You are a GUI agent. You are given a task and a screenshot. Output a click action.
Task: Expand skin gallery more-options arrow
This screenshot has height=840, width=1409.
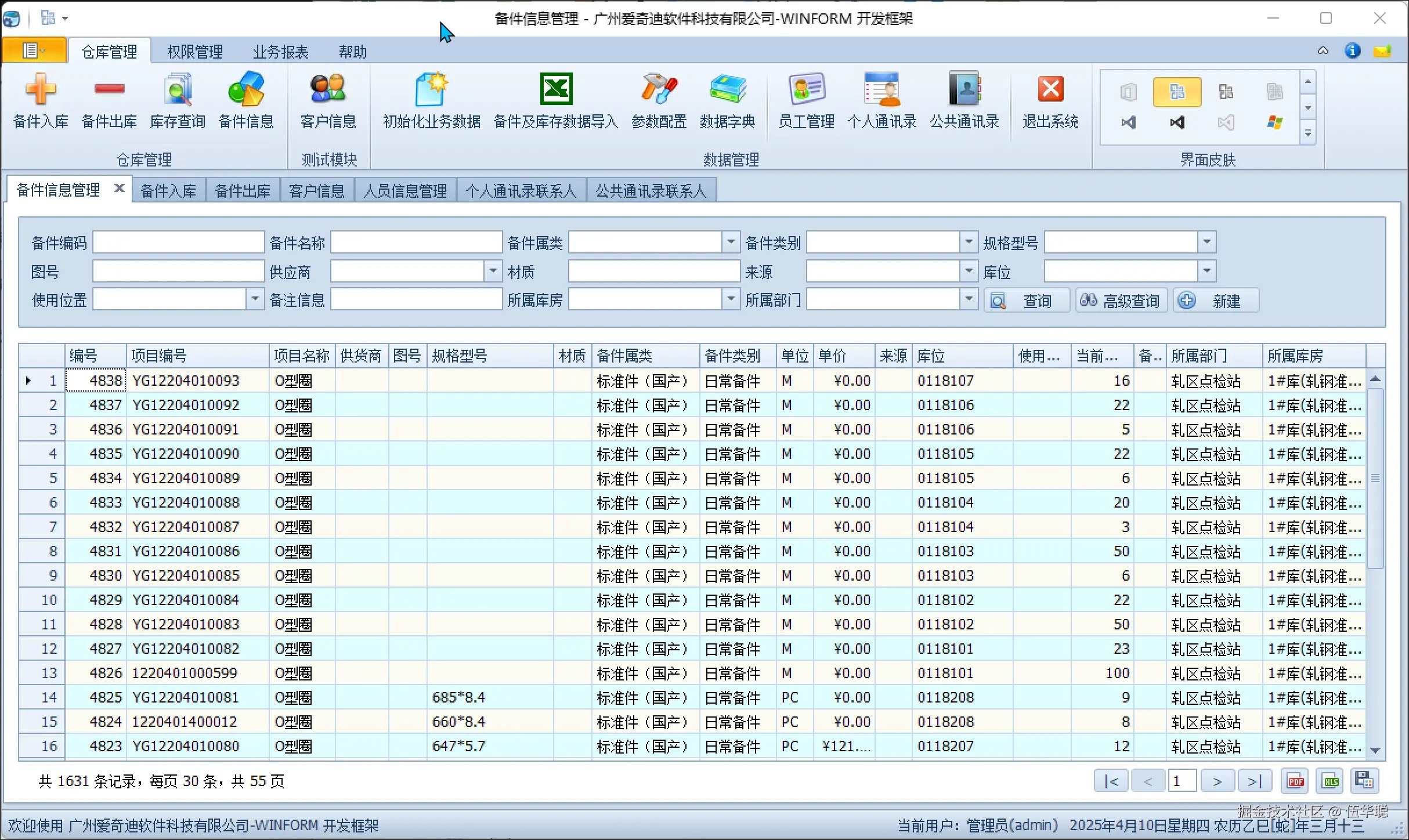click(1308, 134)
